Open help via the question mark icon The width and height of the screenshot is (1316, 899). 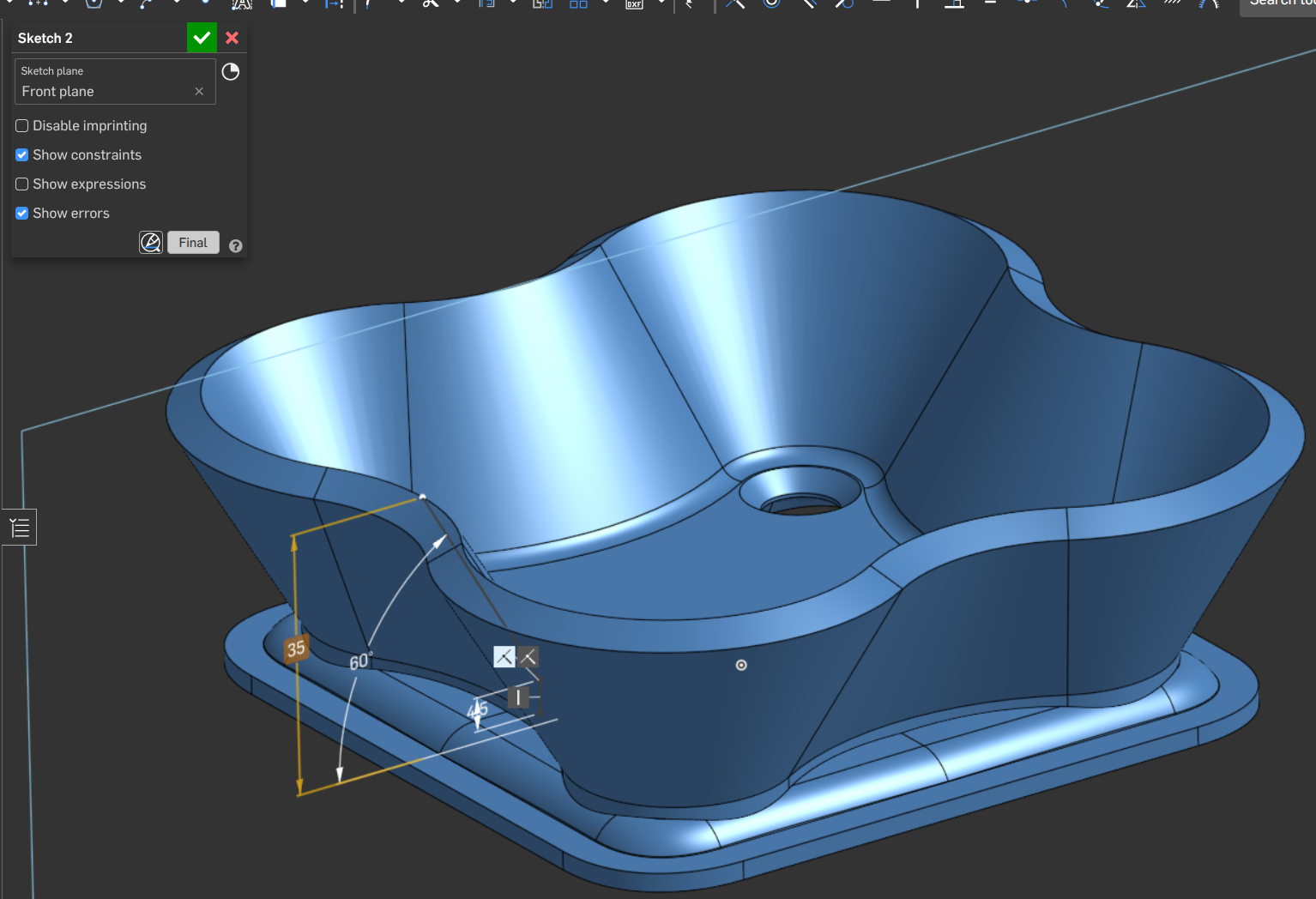click(236, 246)
